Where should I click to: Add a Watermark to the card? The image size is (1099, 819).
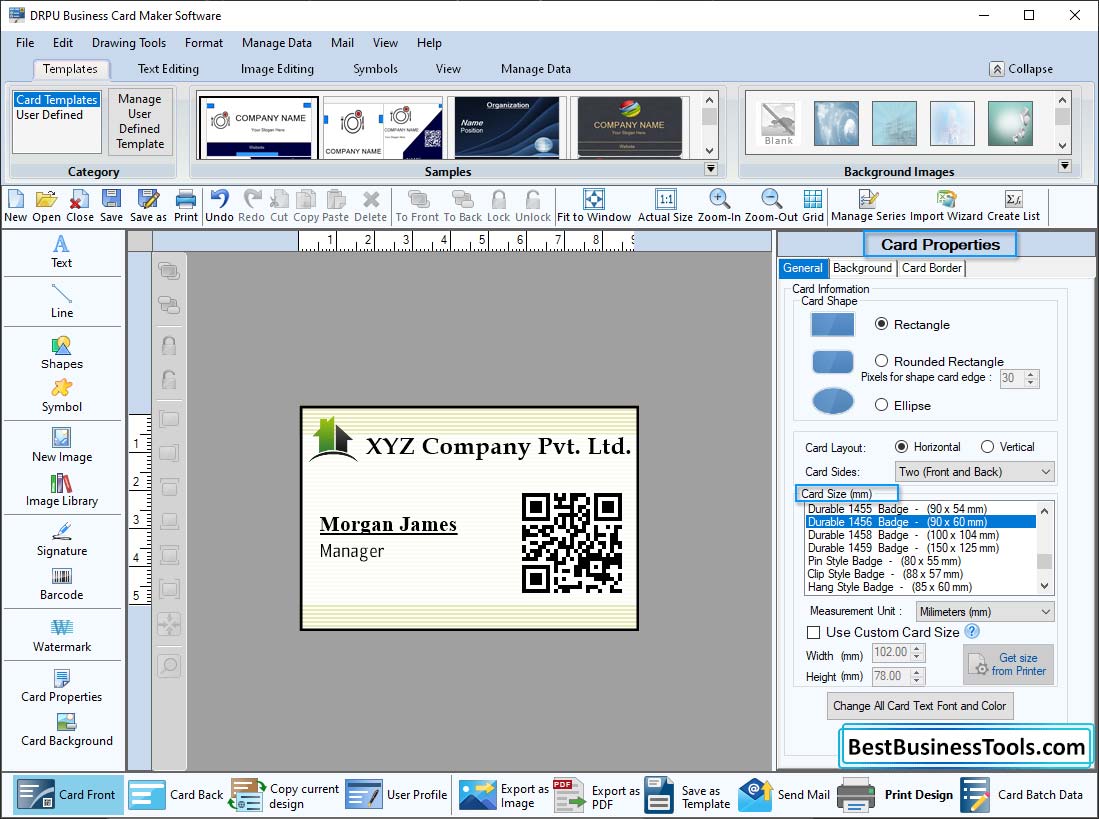[x=62, y=635]
